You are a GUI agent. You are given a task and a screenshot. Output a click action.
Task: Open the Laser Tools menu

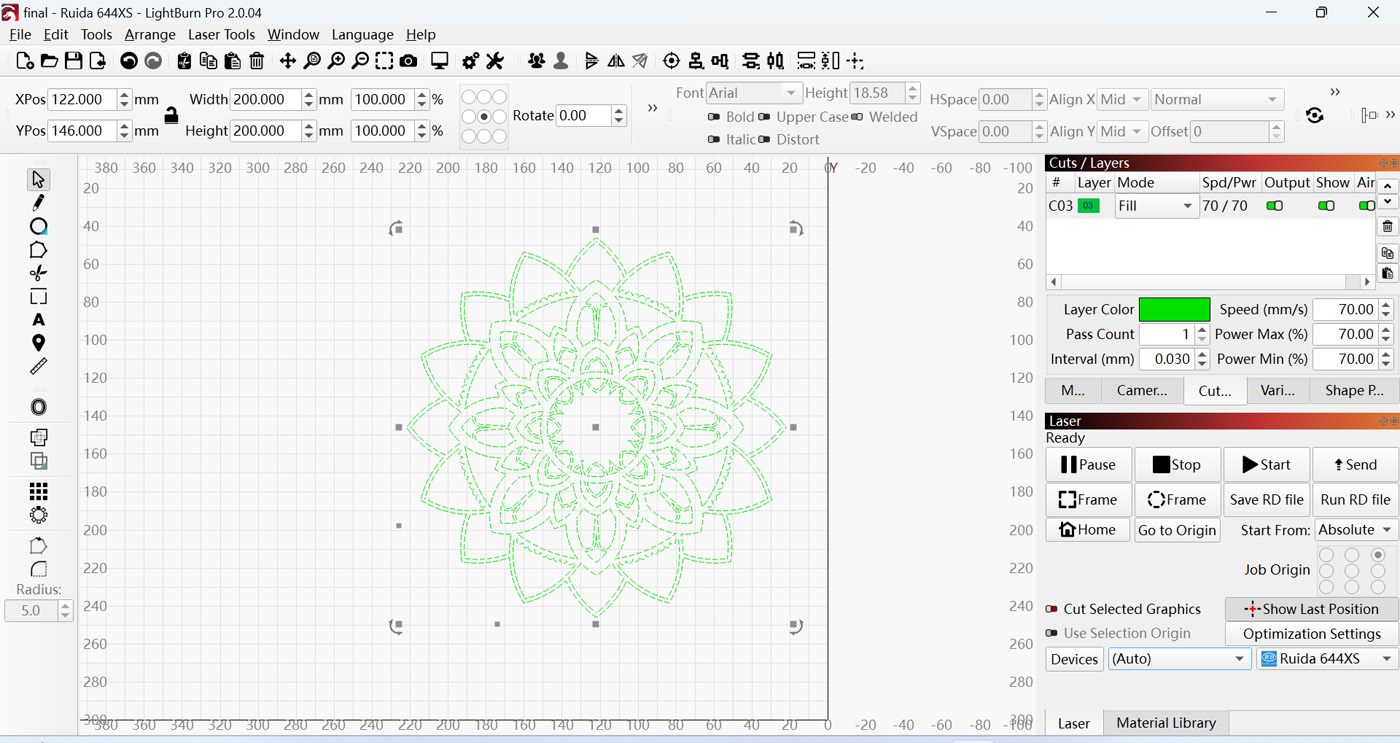pos(221,34)
